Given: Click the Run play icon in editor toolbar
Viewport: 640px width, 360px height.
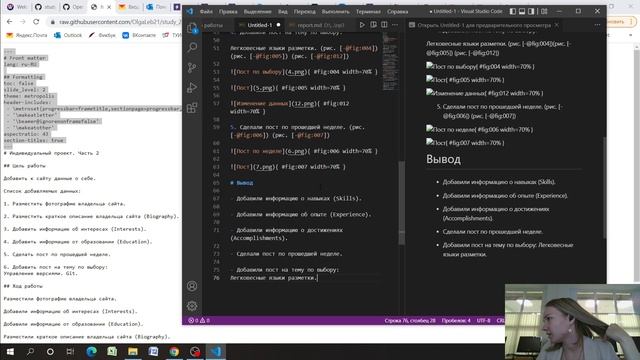Looking at the screenshot, I should pyautogui.click(x=362, y=25).
